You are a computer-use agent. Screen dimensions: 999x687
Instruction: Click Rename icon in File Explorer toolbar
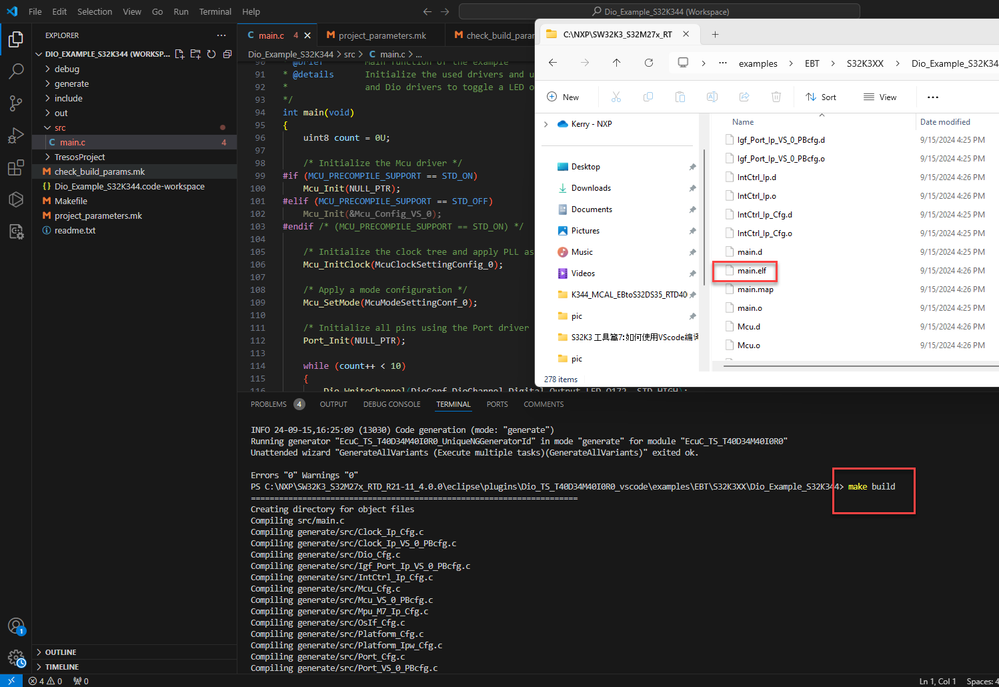712,97
